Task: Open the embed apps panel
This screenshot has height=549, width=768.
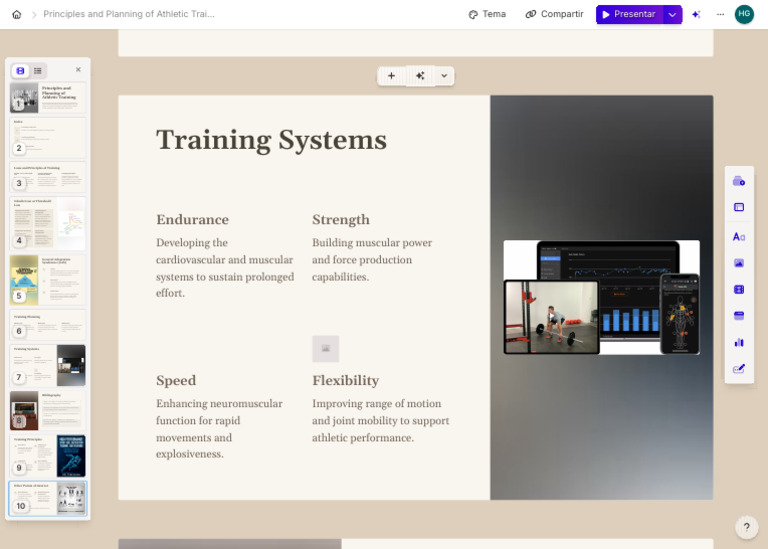Action: [x=739, y=315]
